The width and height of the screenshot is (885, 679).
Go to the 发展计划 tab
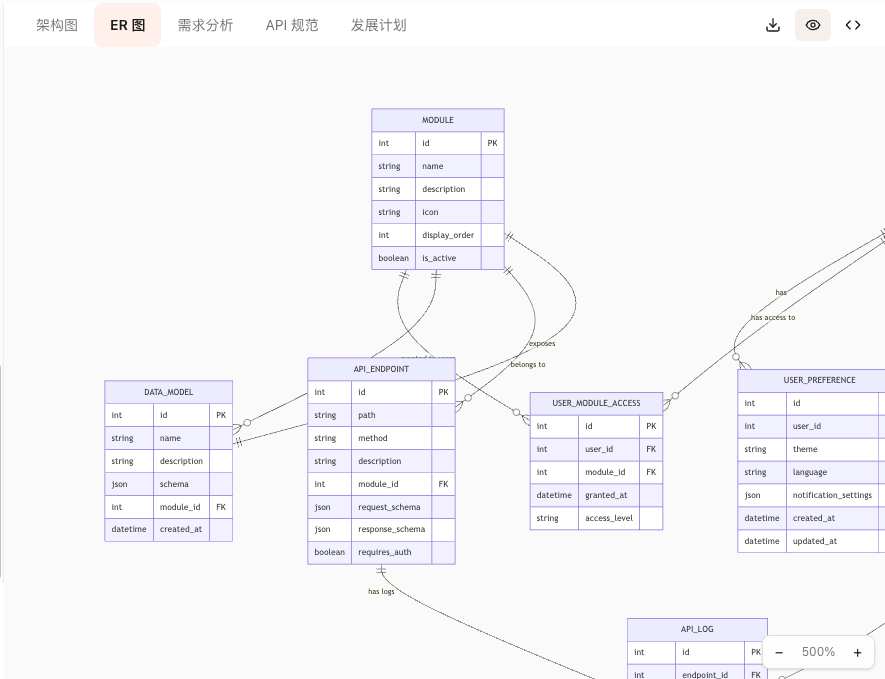pos(378,25)
